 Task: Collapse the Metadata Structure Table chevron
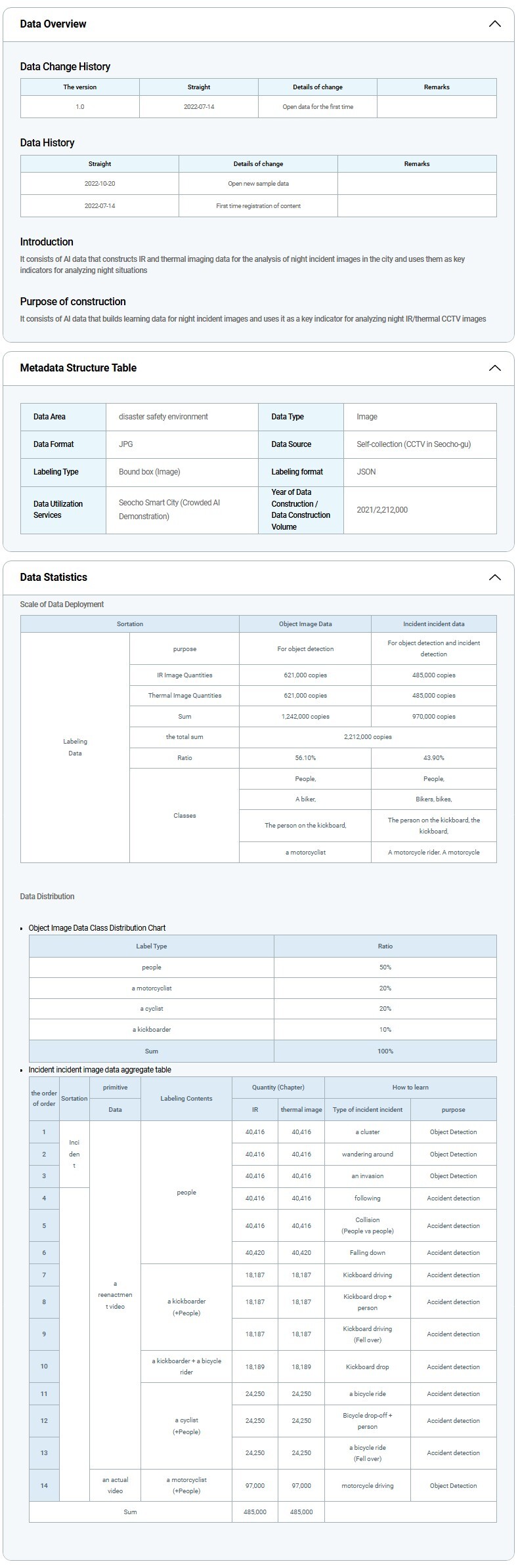(494, 368)
